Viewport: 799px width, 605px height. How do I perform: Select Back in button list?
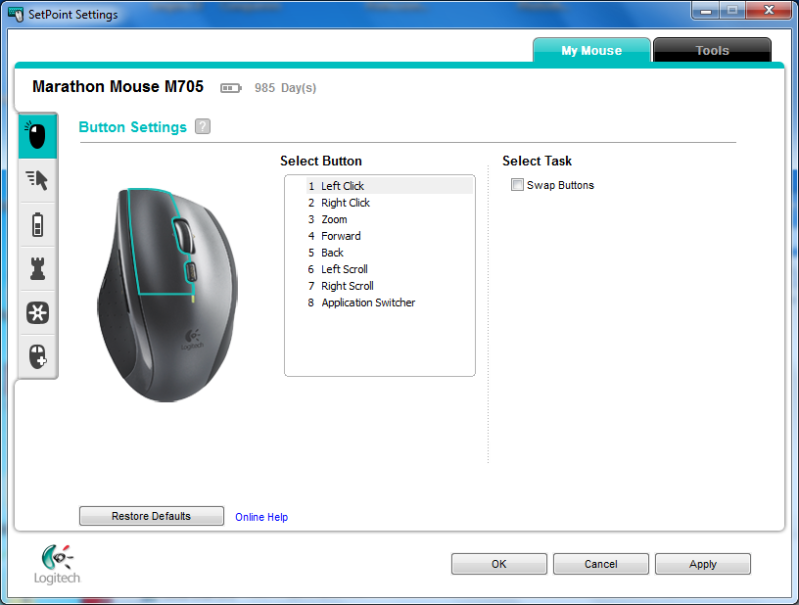[x=389, y=253]
